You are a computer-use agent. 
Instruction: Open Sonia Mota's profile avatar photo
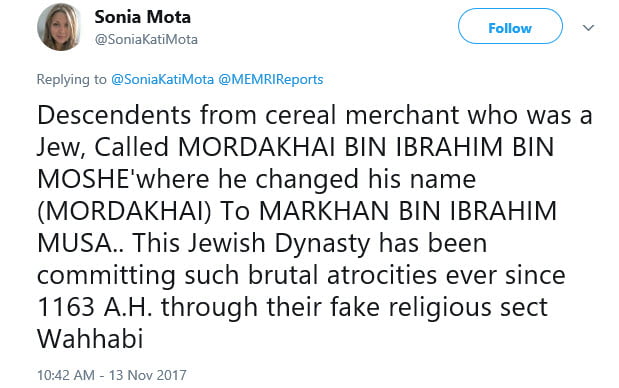[x=59, y=27]
